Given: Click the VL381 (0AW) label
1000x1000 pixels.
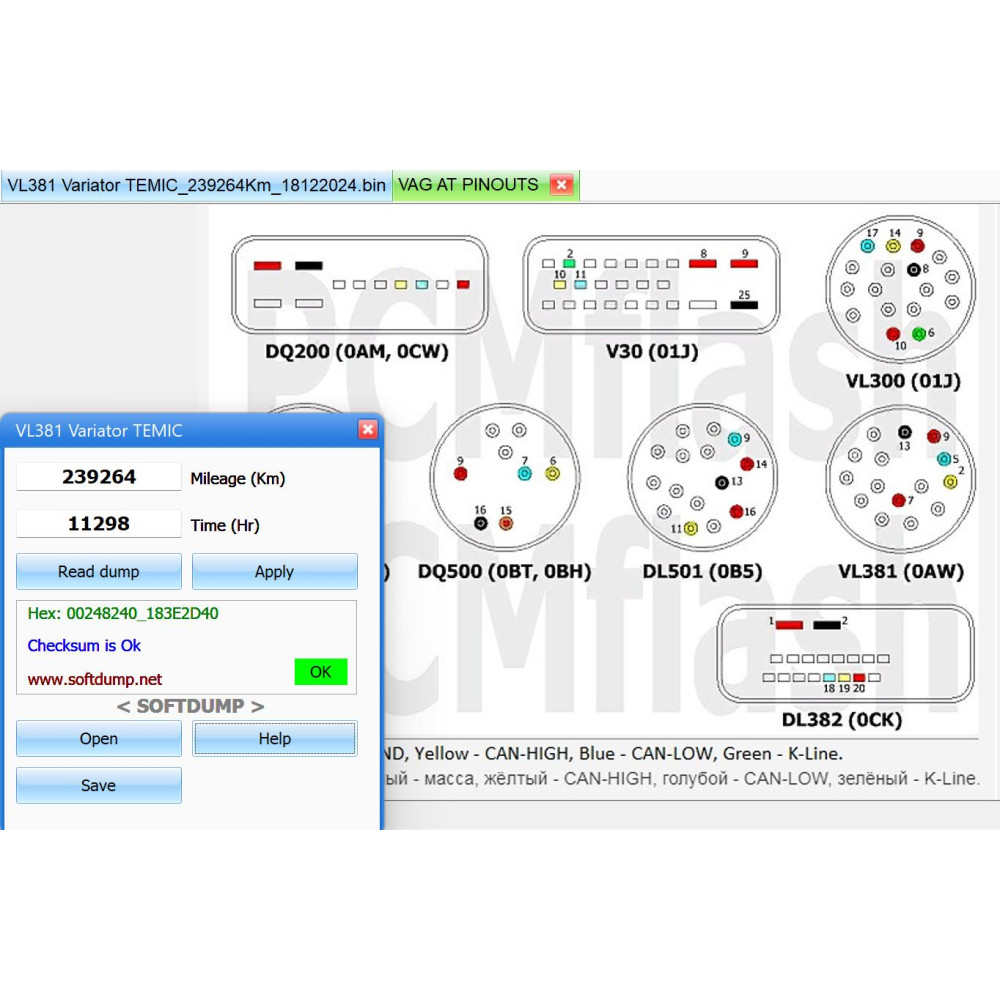Looking at the screenshot, I should point(901,571).
